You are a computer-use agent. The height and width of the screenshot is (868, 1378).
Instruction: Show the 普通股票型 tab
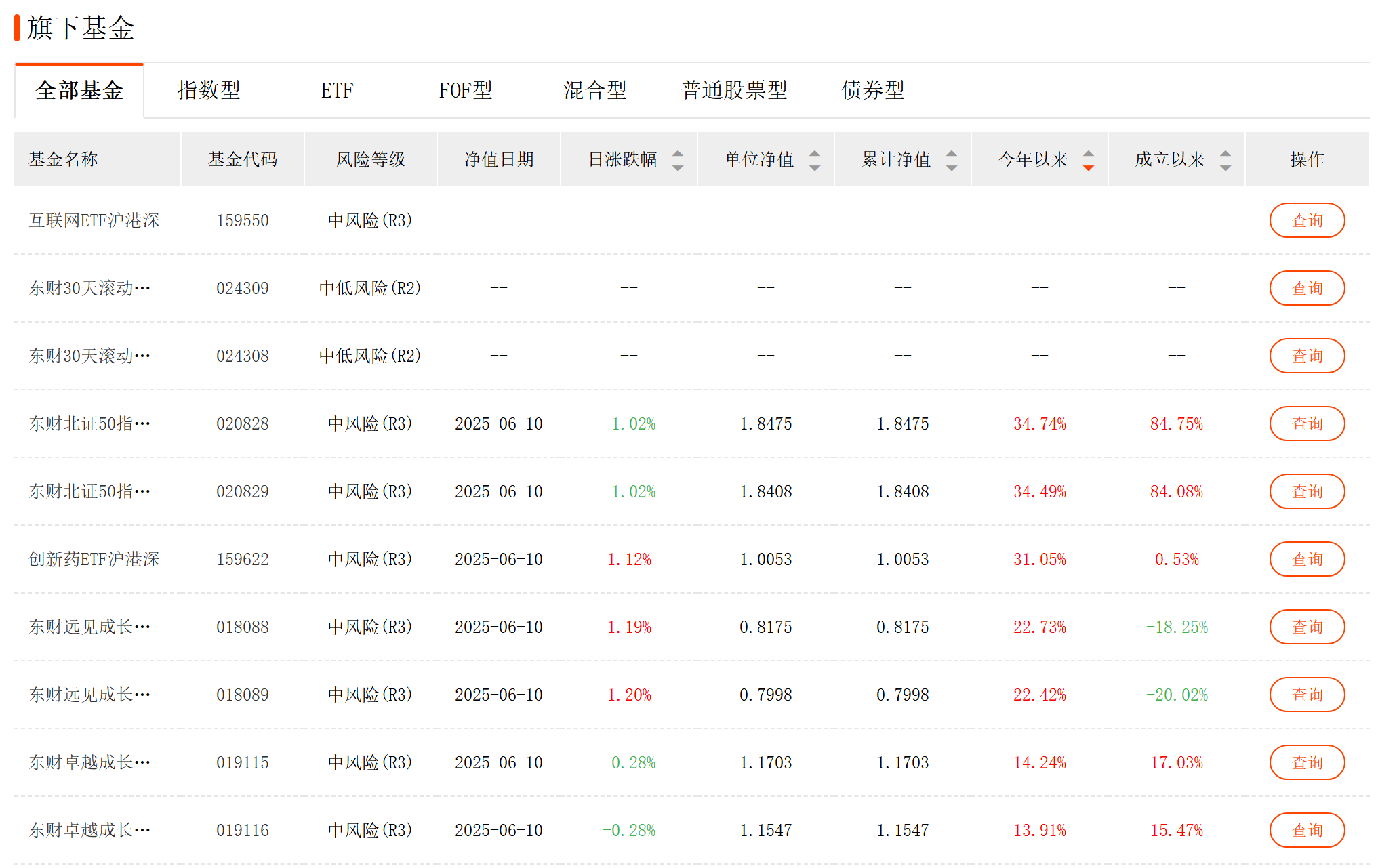[x=734, y=90]
